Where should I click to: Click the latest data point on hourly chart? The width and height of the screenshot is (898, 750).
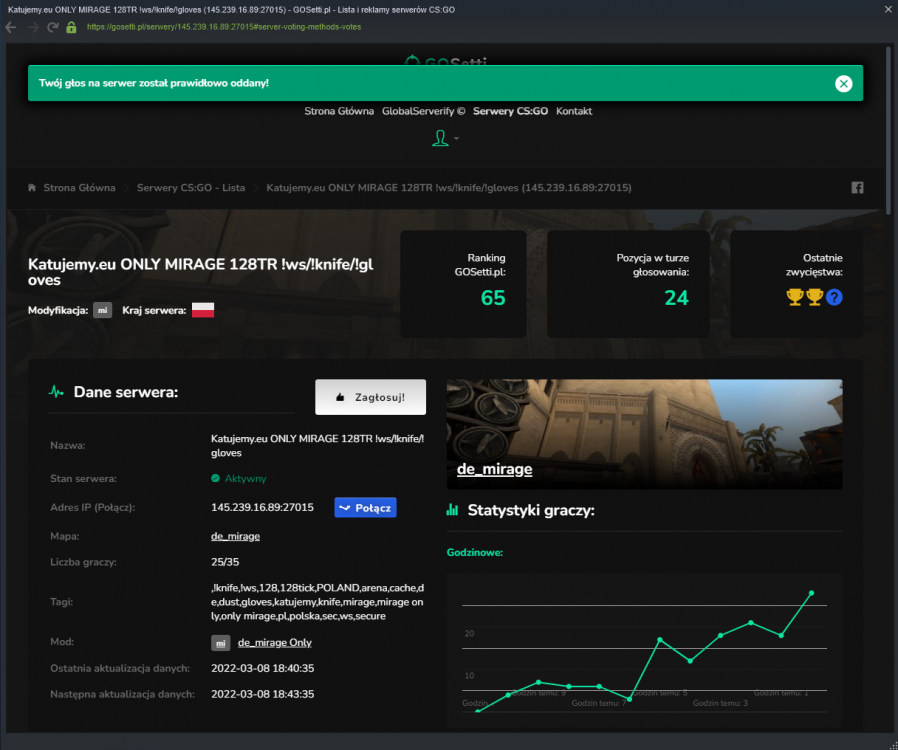point(811,593)
